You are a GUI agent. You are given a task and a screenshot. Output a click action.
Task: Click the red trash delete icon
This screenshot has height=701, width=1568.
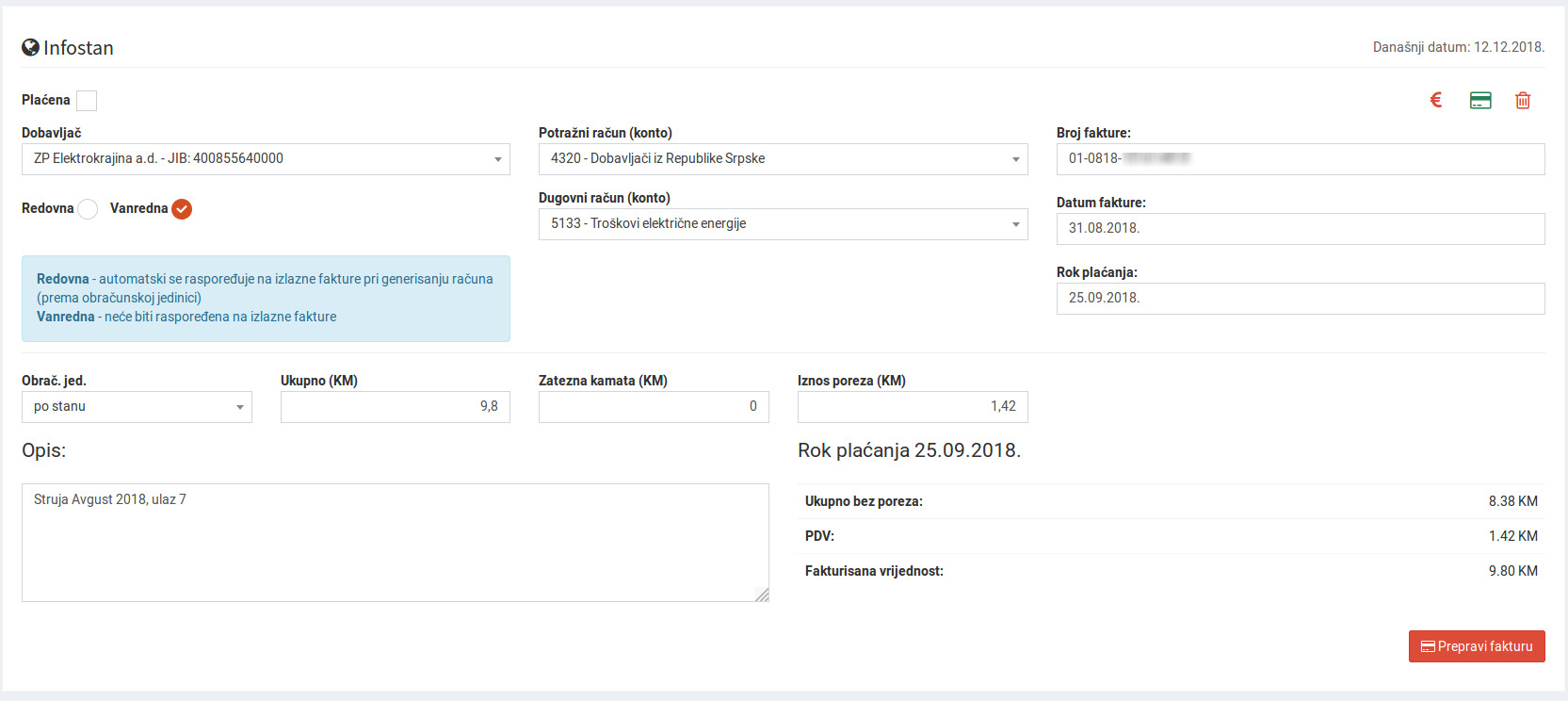coord(1523,101)
